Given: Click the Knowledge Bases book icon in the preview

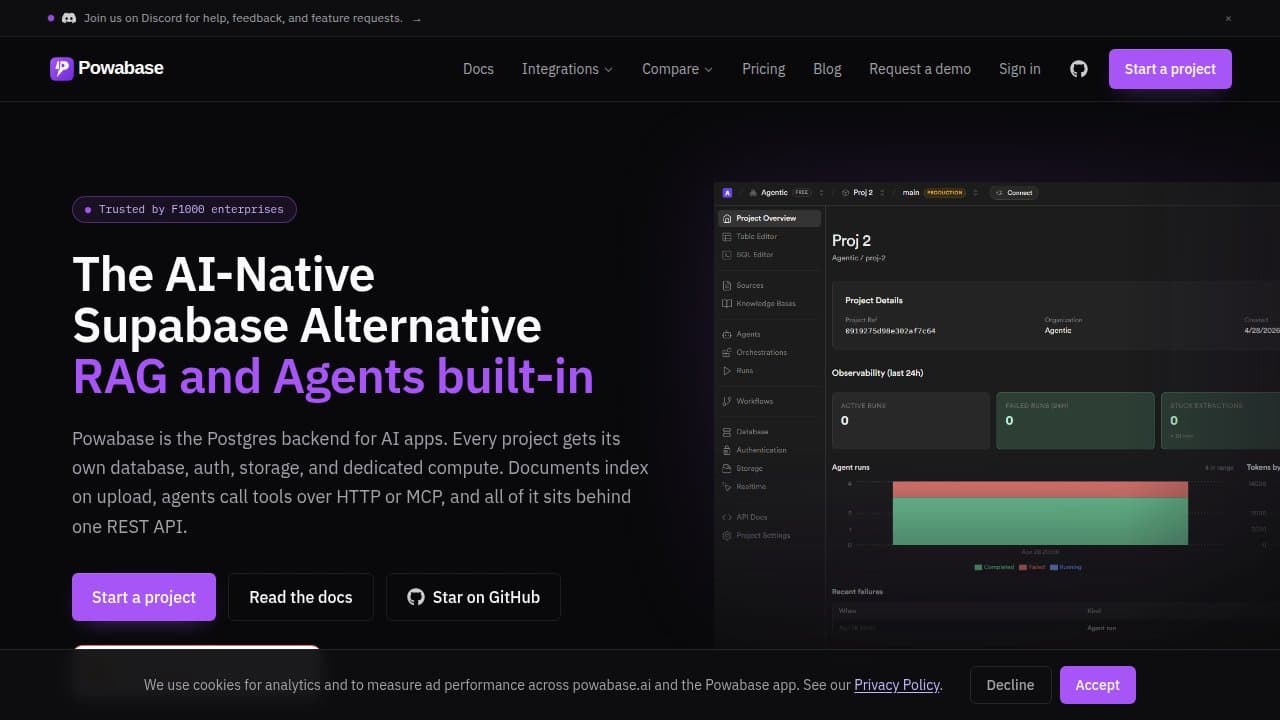Looking at the screenshot, I should (x=727, y=304).
